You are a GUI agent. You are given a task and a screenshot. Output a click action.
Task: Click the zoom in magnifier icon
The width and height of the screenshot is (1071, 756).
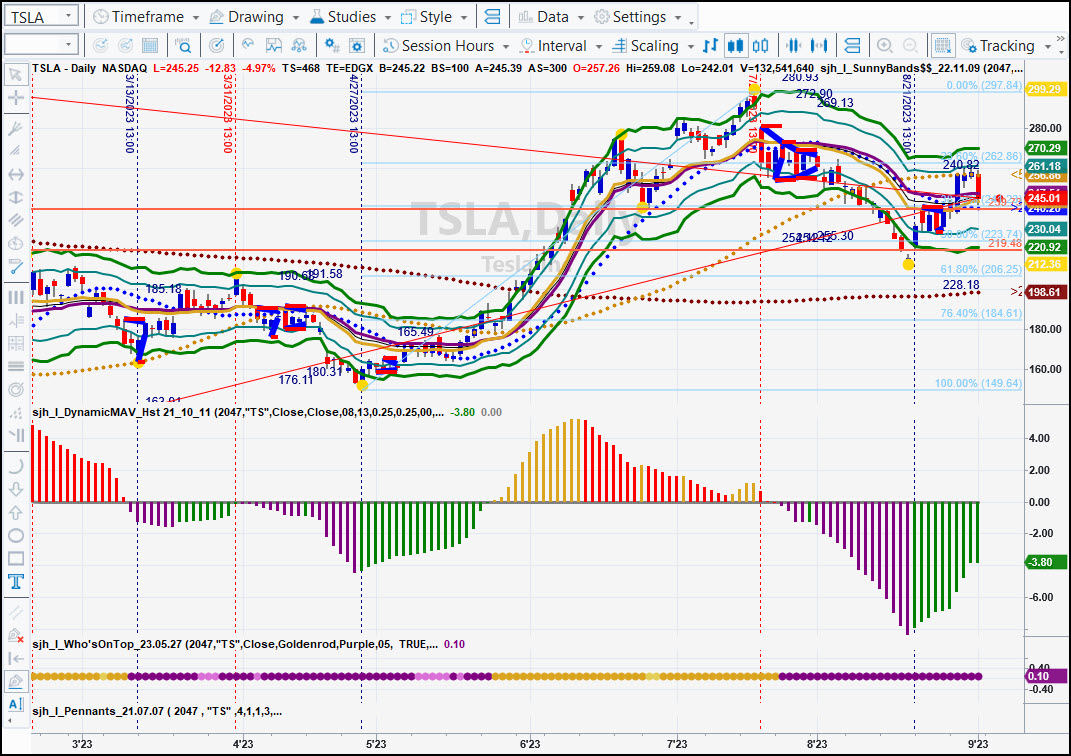point(885,46)
